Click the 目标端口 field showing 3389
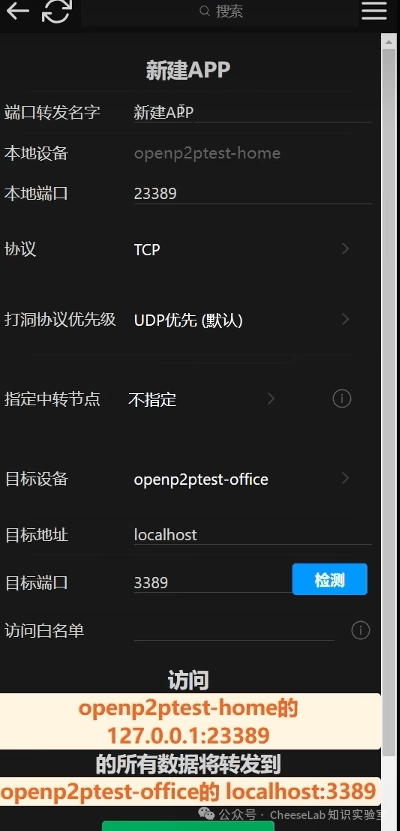This screenshot has height=831, width=400. tap(212, 582)
